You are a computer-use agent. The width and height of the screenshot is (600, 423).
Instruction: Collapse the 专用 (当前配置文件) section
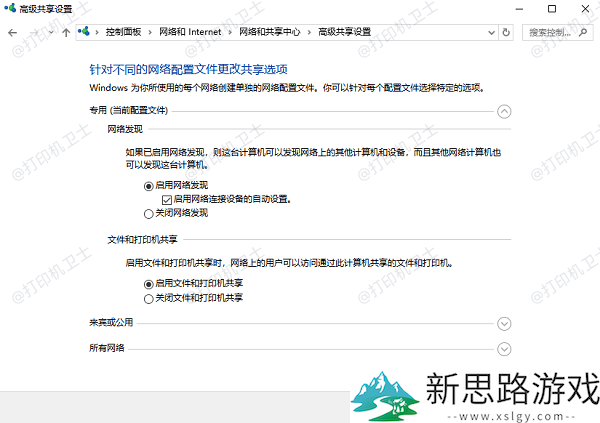[504, 112]
